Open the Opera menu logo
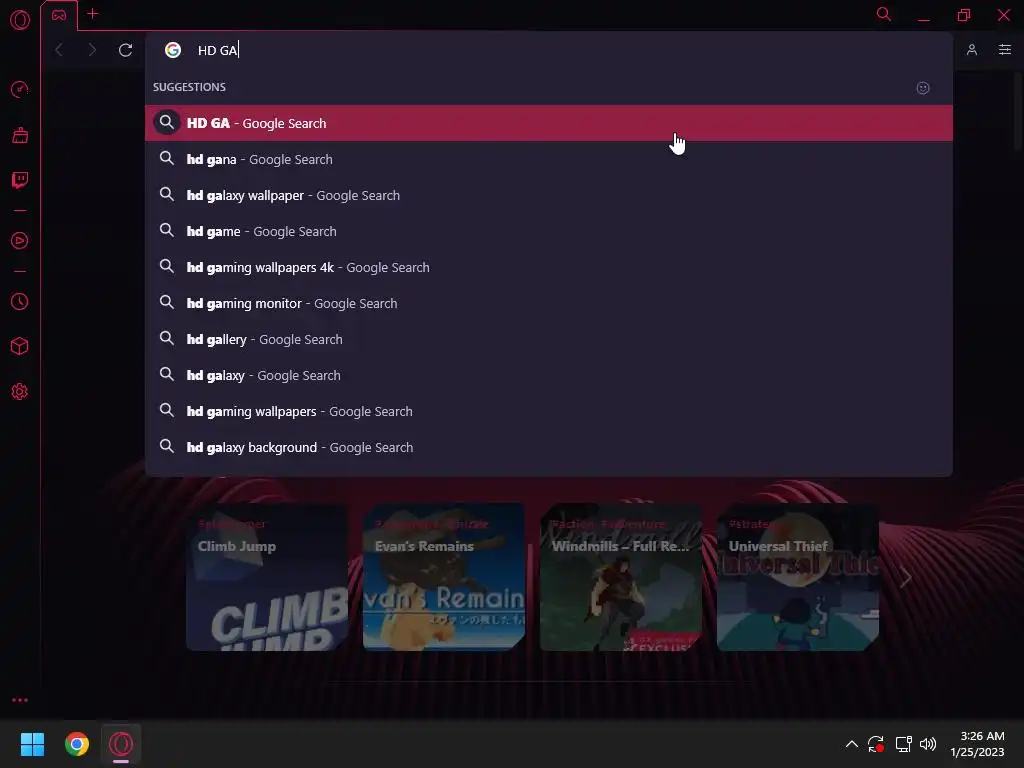 [x=20, y=20]
